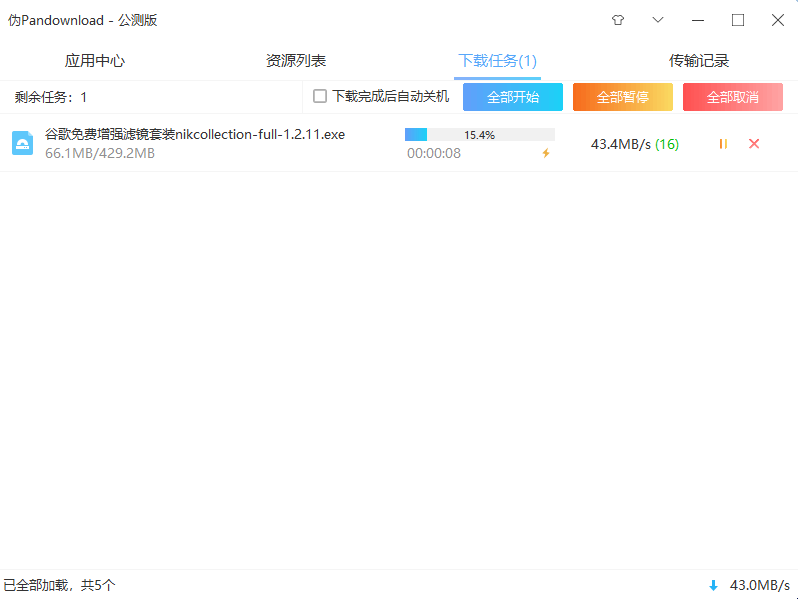Click the 全部开始 button
This screenshot has height=599, width=798.
coord(512,97)
